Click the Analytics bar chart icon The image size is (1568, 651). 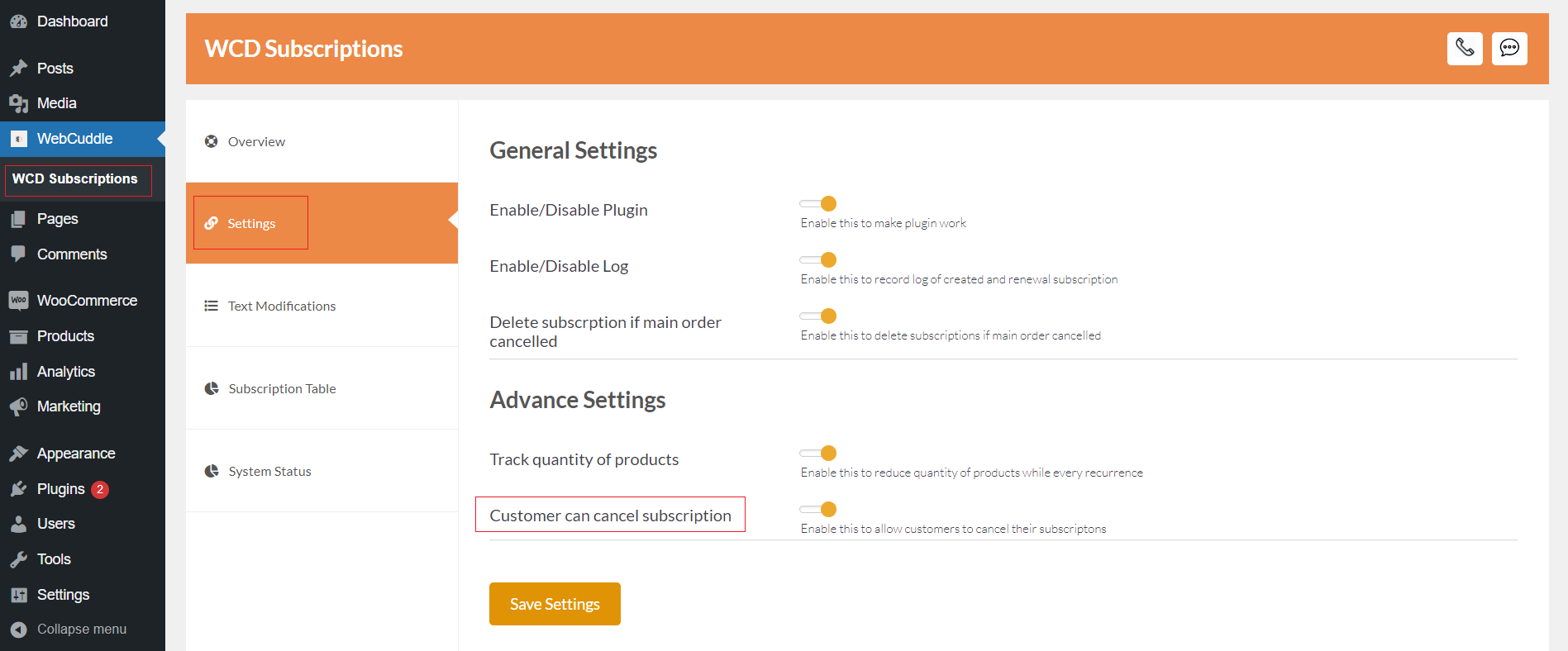pos(18,372)
